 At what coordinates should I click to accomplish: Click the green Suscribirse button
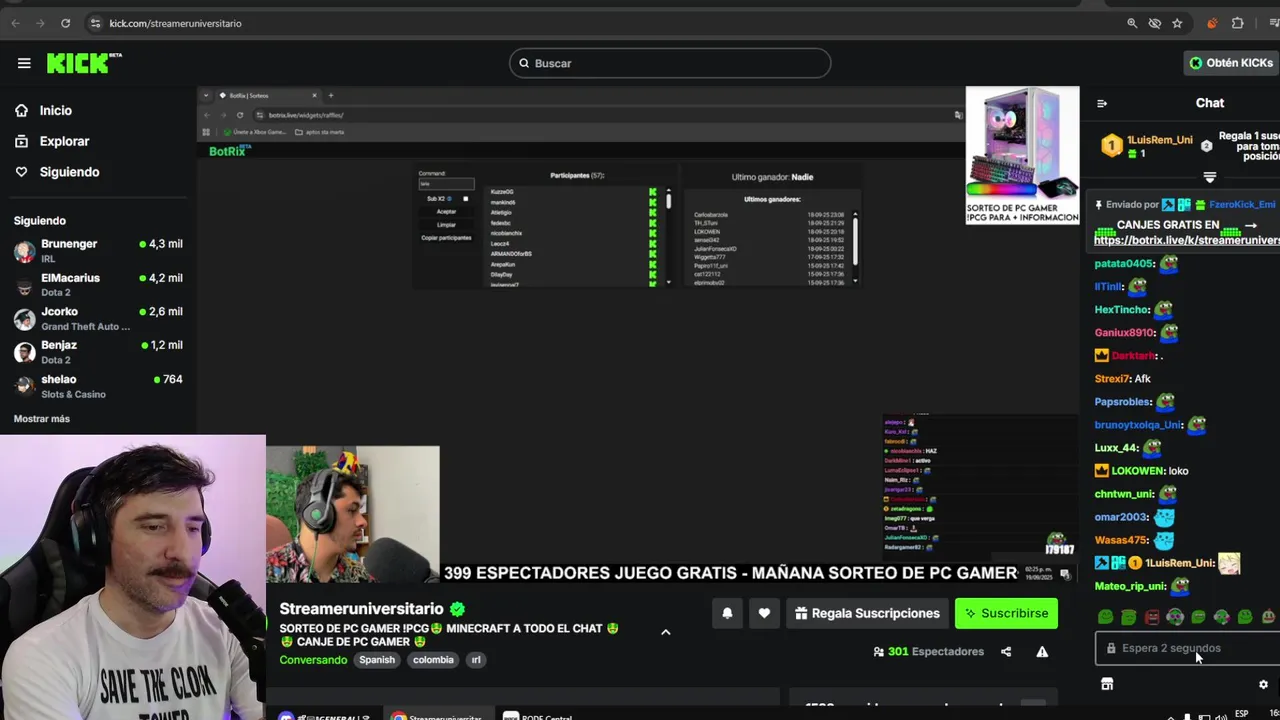tap(1006, 613)
